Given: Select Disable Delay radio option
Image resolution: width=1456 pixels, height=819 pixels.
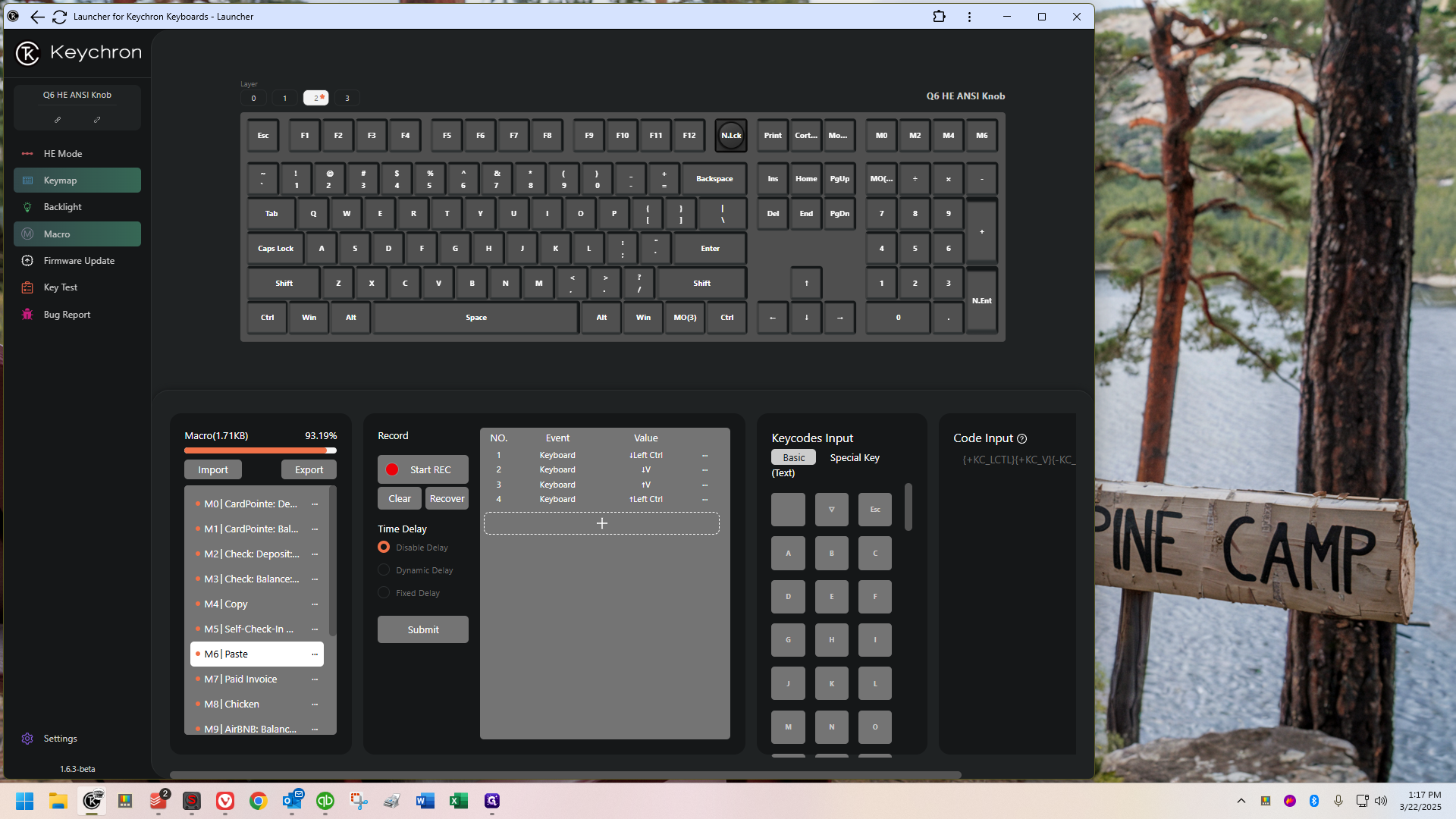Looking at the screenshot, I should 384,548.
